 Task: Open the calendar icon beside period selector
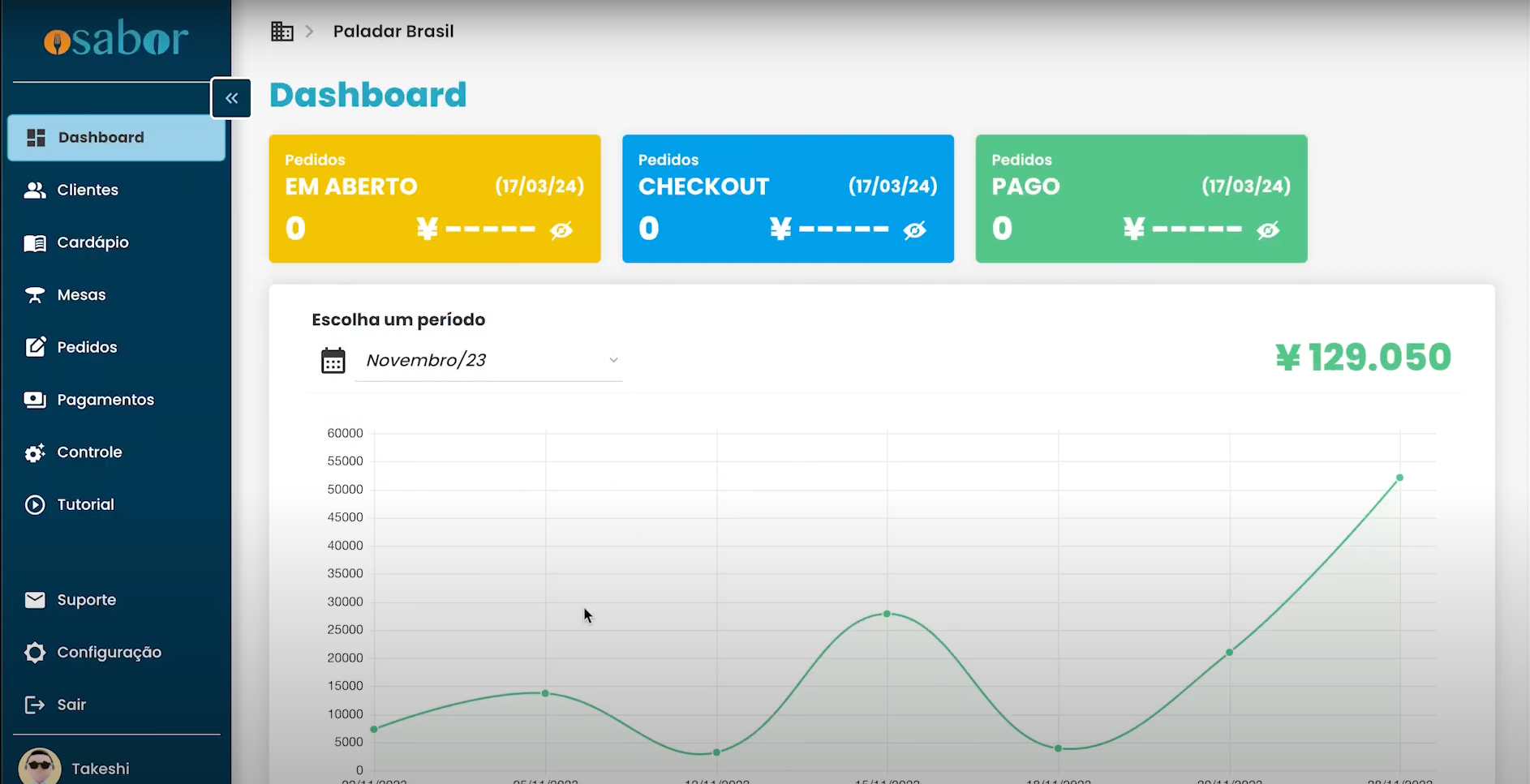click(333, 361)
